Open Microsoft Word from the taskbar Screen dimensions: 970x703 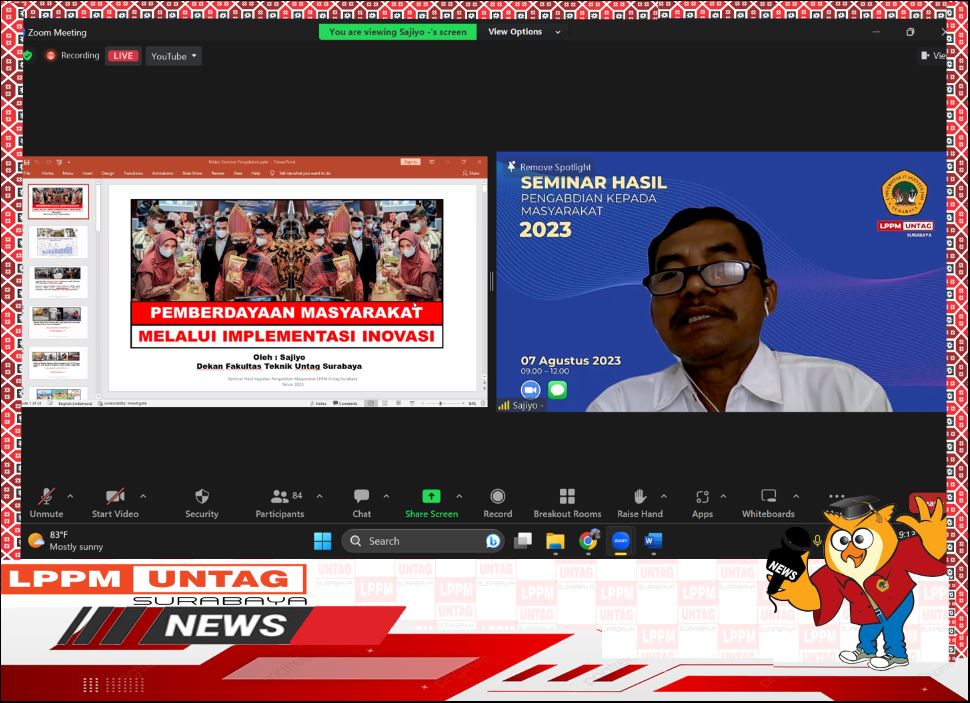(x=653, y=541)
